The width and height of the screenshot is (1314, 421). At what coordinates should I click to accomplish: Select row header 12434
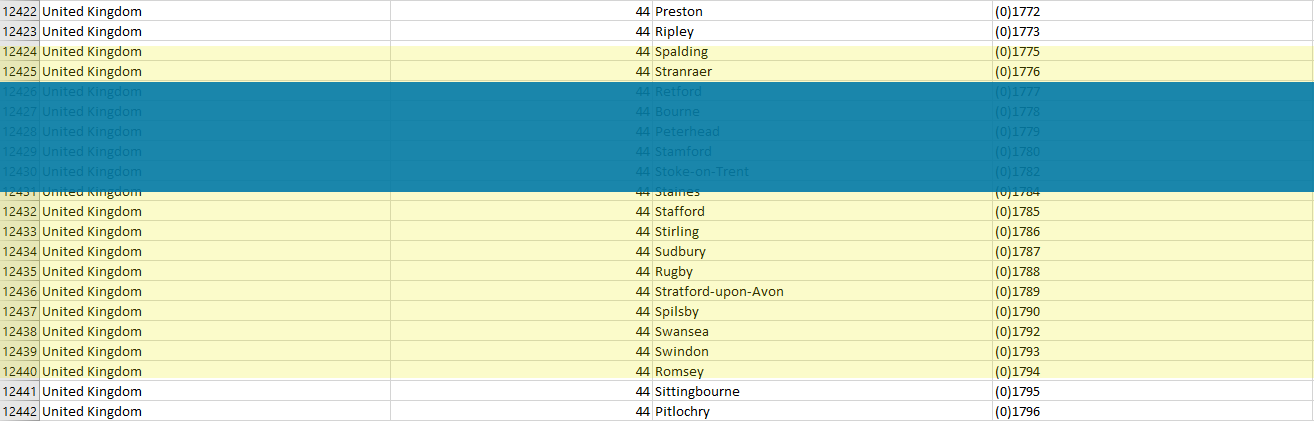coord(20,251)
